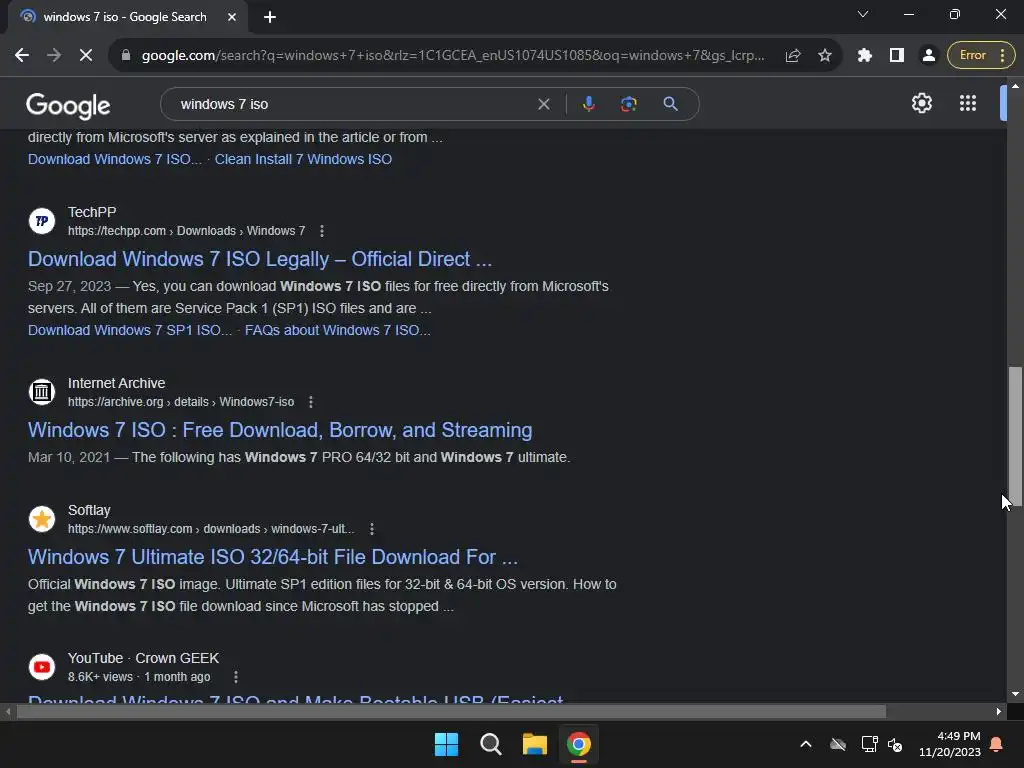Click the scroll up arrow of page
Screen dimensions: 1024x768
coord(1015,86)
